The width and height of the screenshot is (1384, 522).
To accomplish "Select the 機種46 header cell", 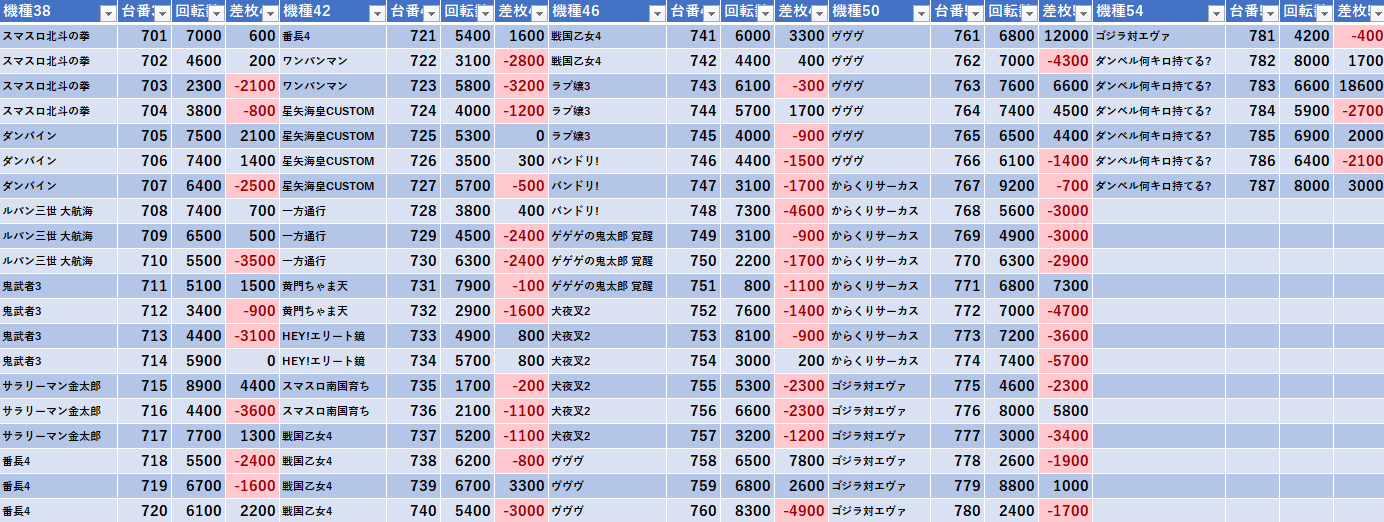I will coord(607,12).
